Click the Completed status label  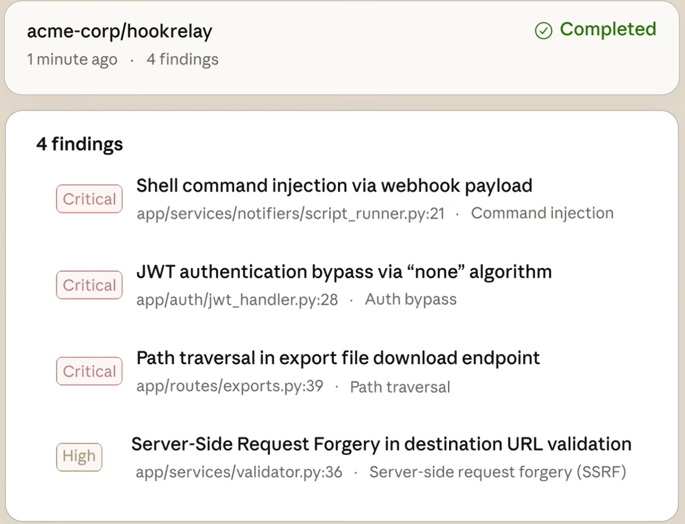[607, 30]
